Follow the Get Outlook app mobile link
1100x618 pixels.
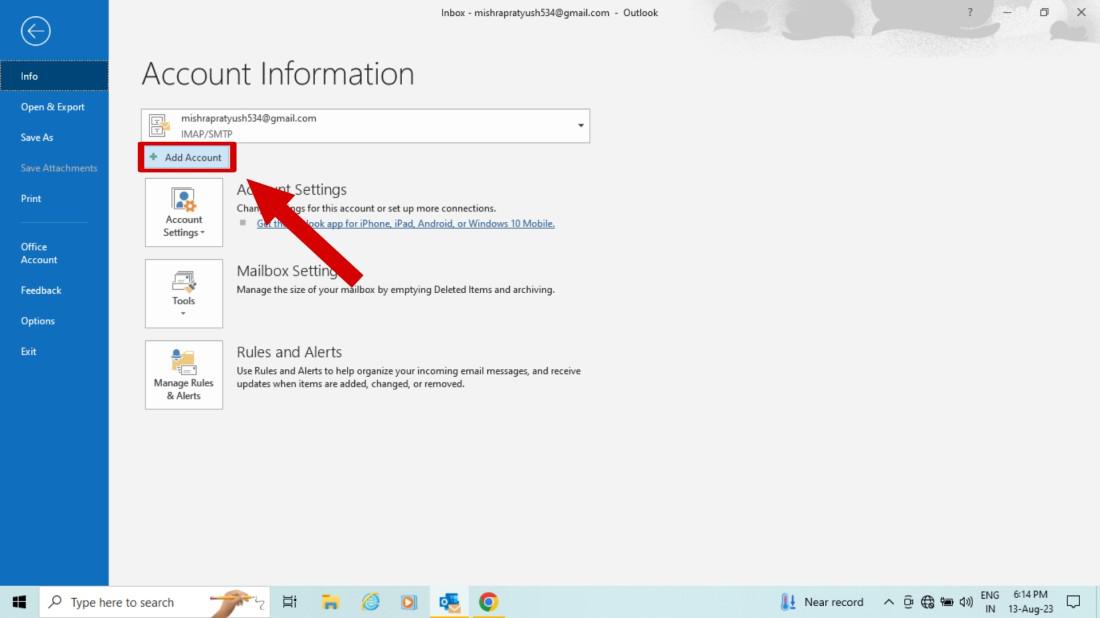405,224
